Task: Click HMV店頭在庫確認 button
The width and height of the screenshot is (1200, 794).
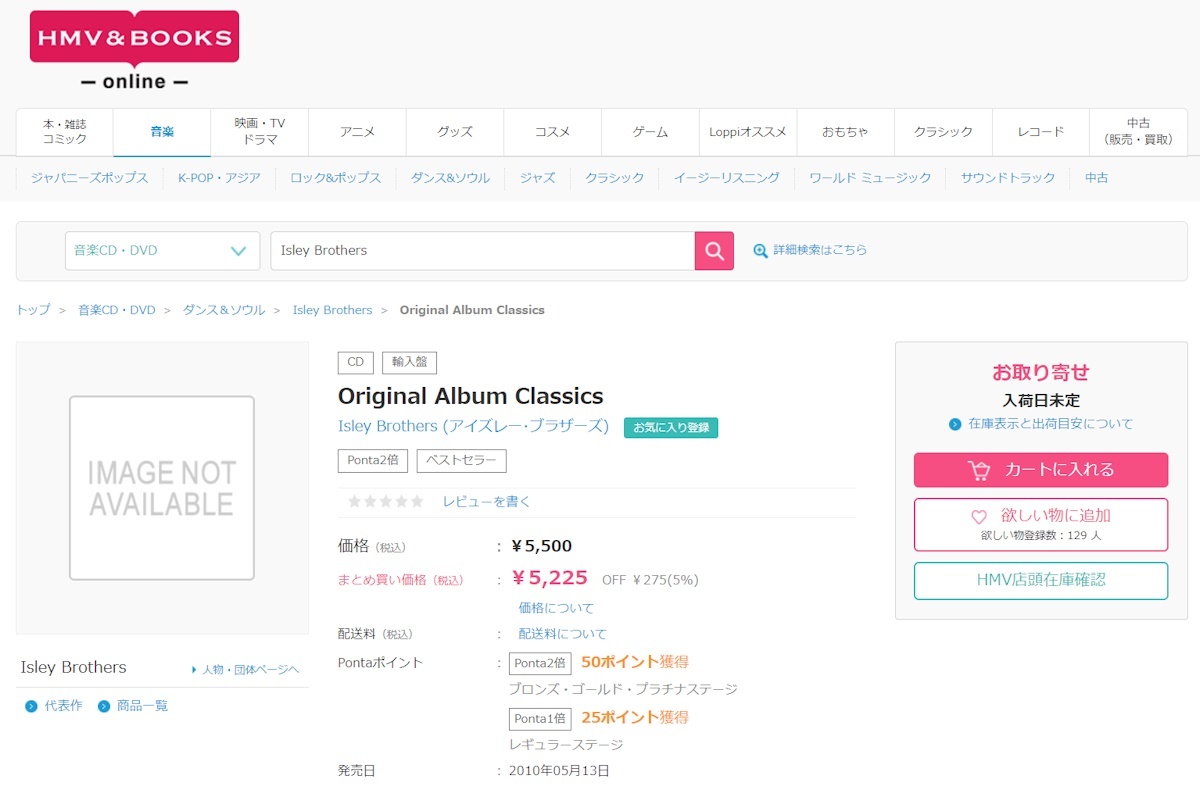Action: [x=1040, y=580]
